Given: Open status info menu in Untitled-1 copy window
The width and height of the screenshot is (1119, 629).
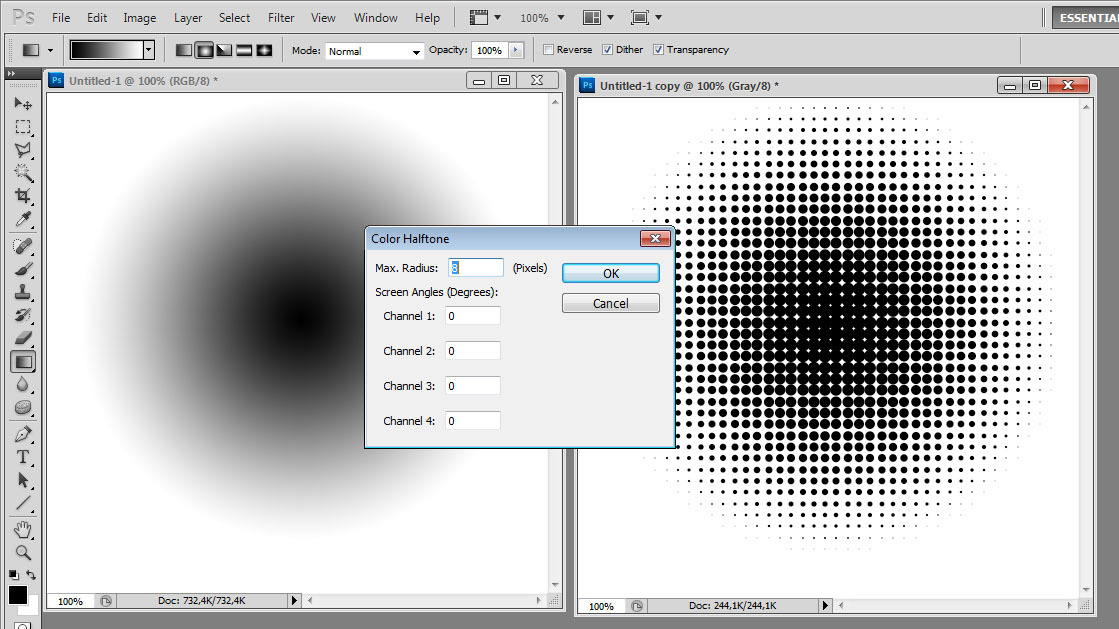Looking at the screenshot, I should 825,605.
